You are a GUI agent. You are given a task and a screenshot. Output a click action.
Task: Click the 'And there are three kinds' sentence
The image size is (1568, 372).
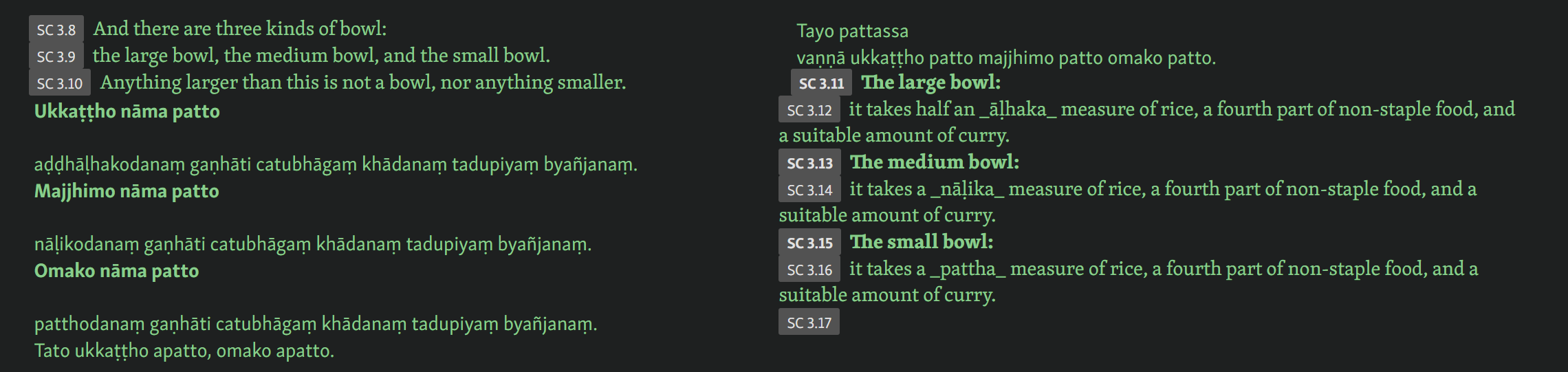240,29
